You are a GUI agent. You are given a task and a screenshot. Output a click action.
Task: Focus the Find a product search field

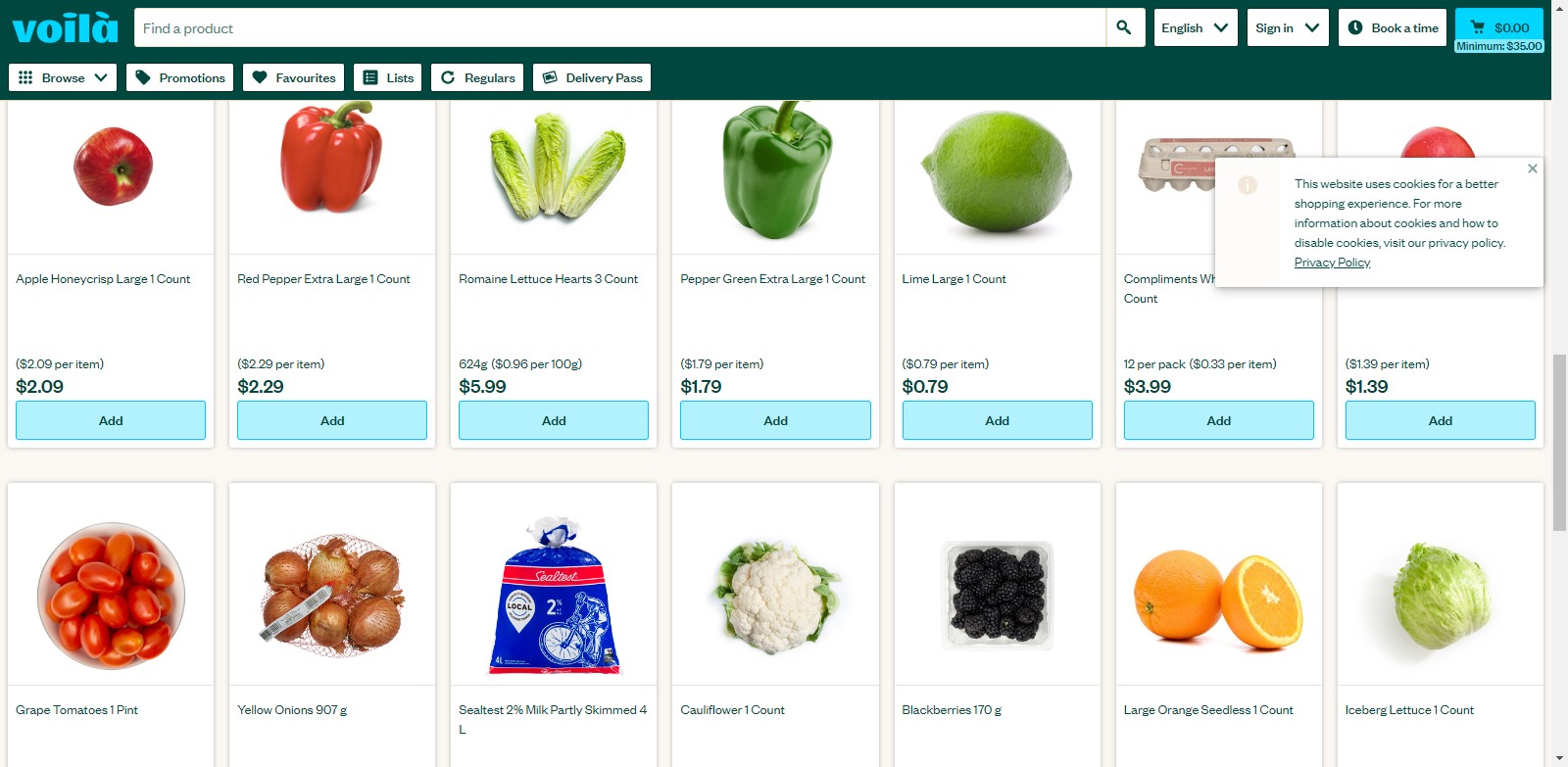click(620, 27)
